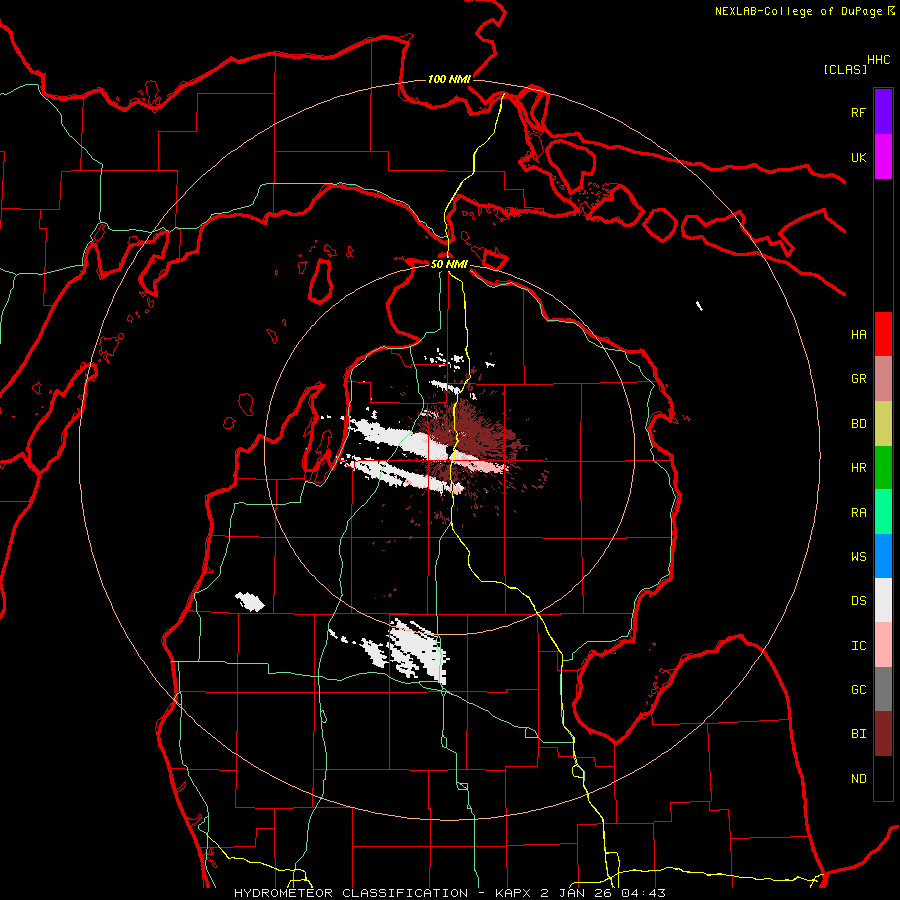
Task: Click the light green RA legend swatch
Action: click(x=883, y=512)
